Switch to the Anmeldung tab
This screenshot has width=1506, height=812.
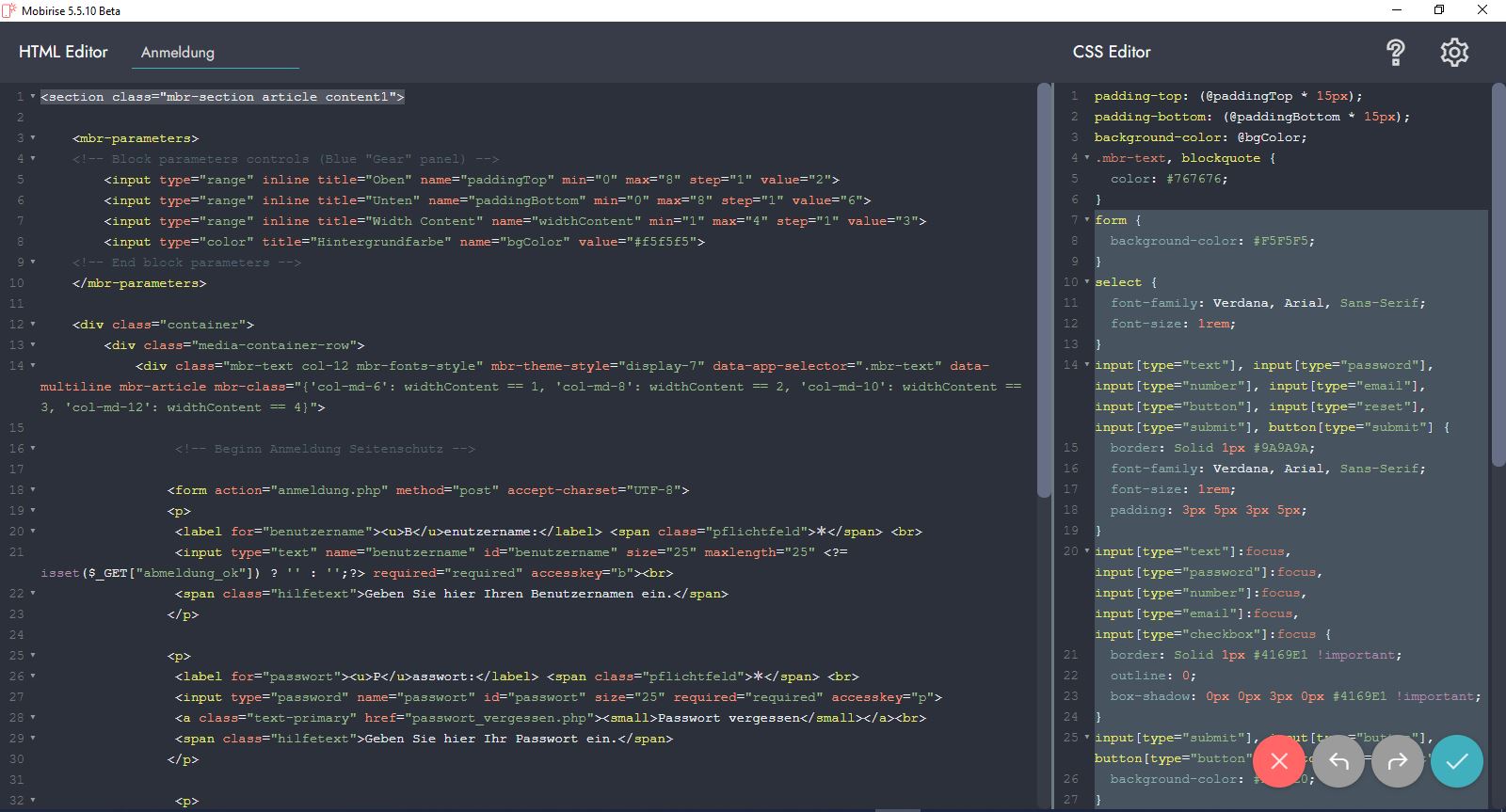[178, 53]
